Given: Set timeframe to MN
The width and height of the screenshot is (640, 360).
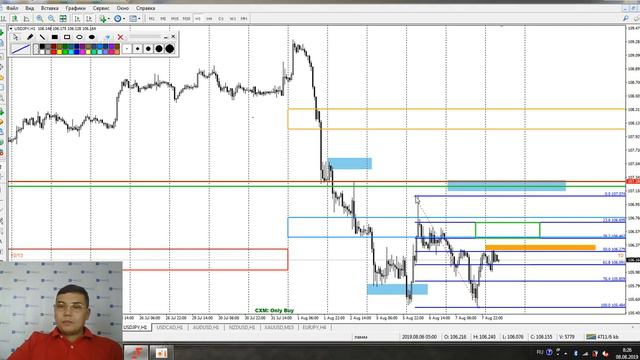Looking at the screenshot, I should click(x=244, y=19).
